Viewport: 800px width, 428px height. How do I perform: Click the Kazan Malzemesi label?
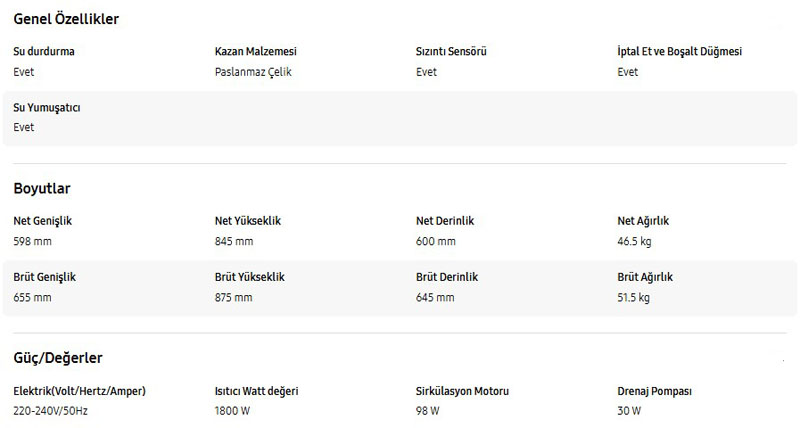click(x=256, y=51)
